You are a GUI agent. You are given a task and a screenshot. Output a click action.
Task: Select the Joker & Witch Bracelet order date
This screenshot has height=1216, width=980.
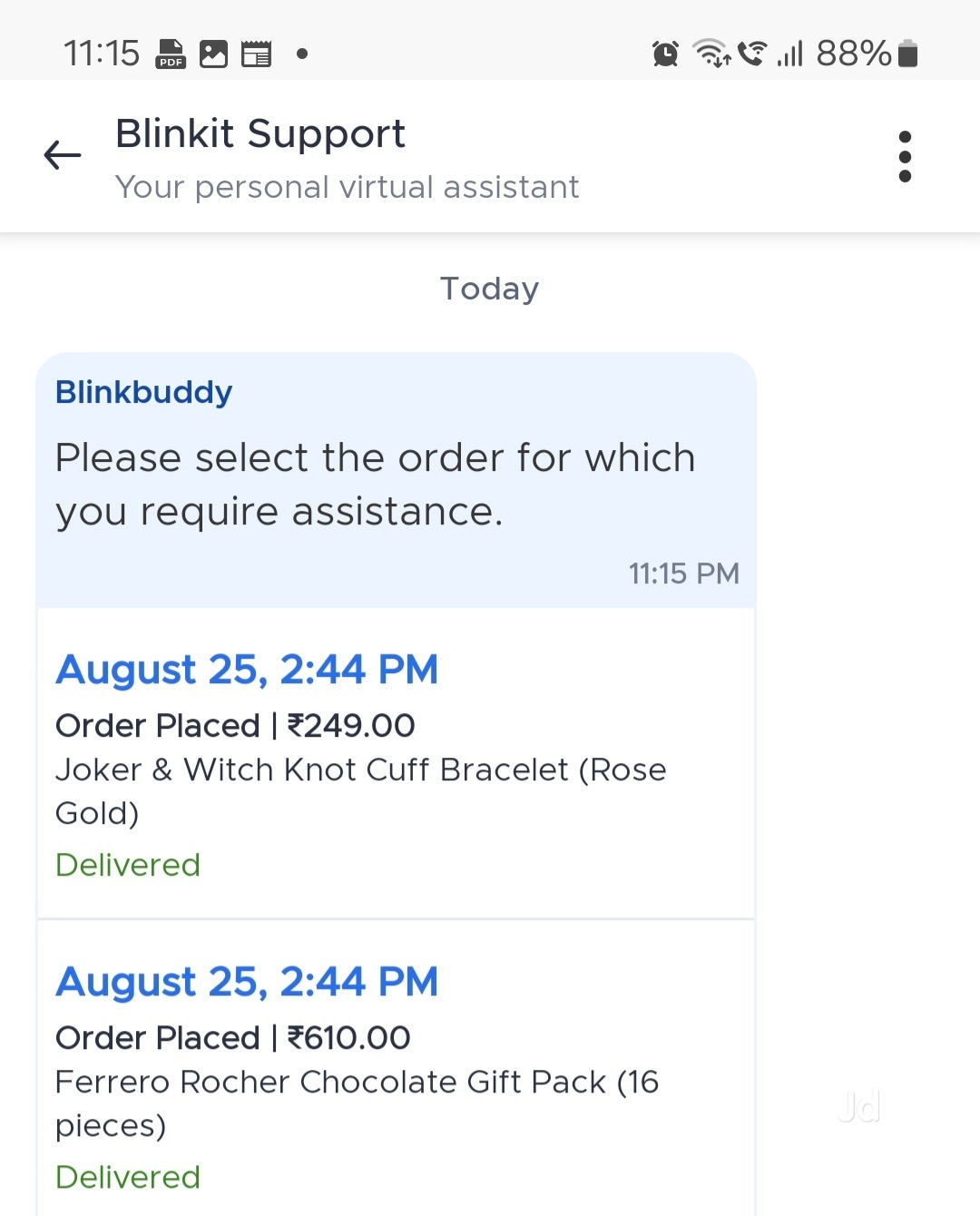click(x=247, y=670)
